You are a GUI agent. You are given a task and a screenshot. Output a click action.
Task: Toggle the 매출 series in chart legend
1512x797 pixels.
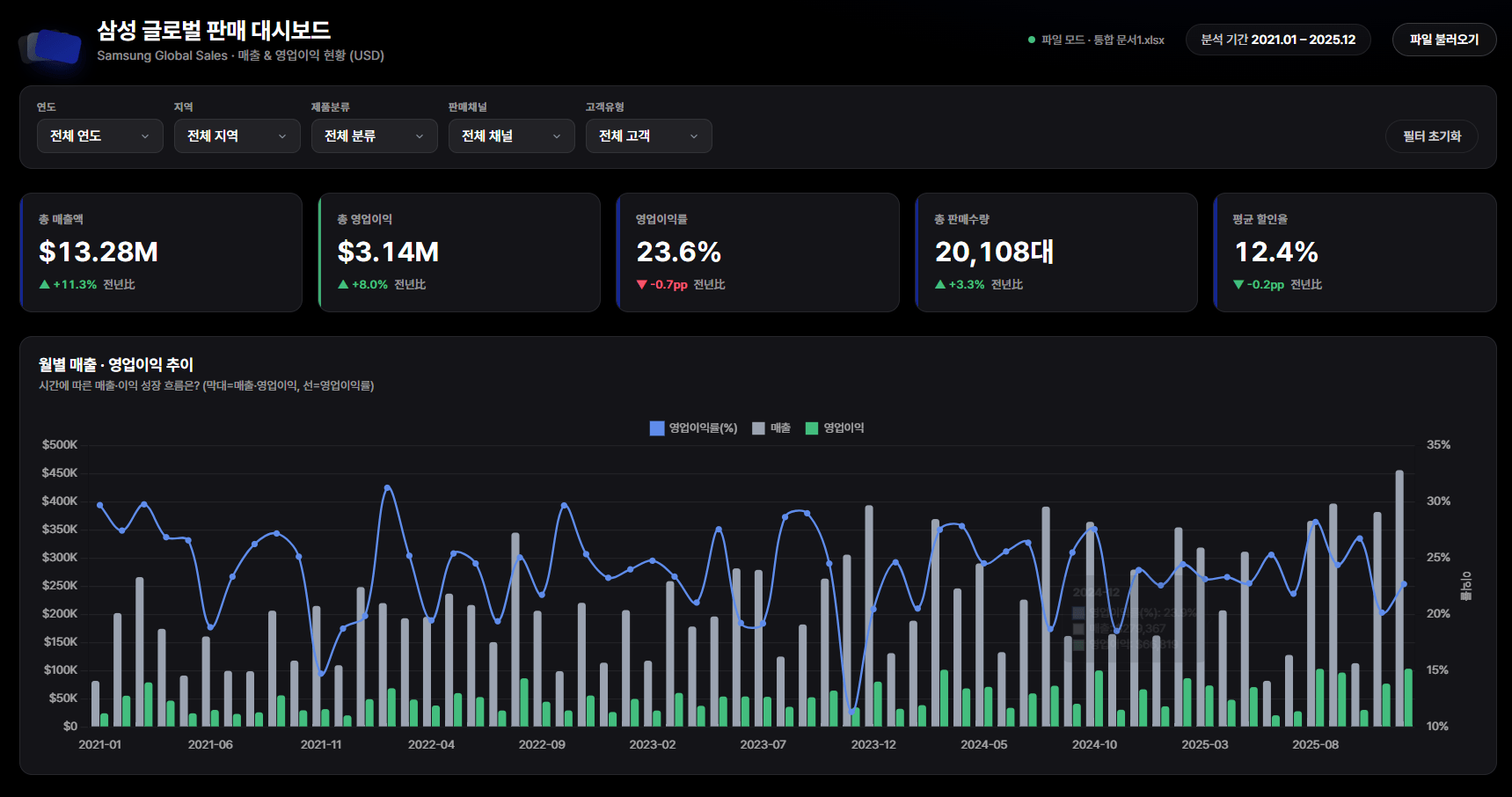click(771, 428)
